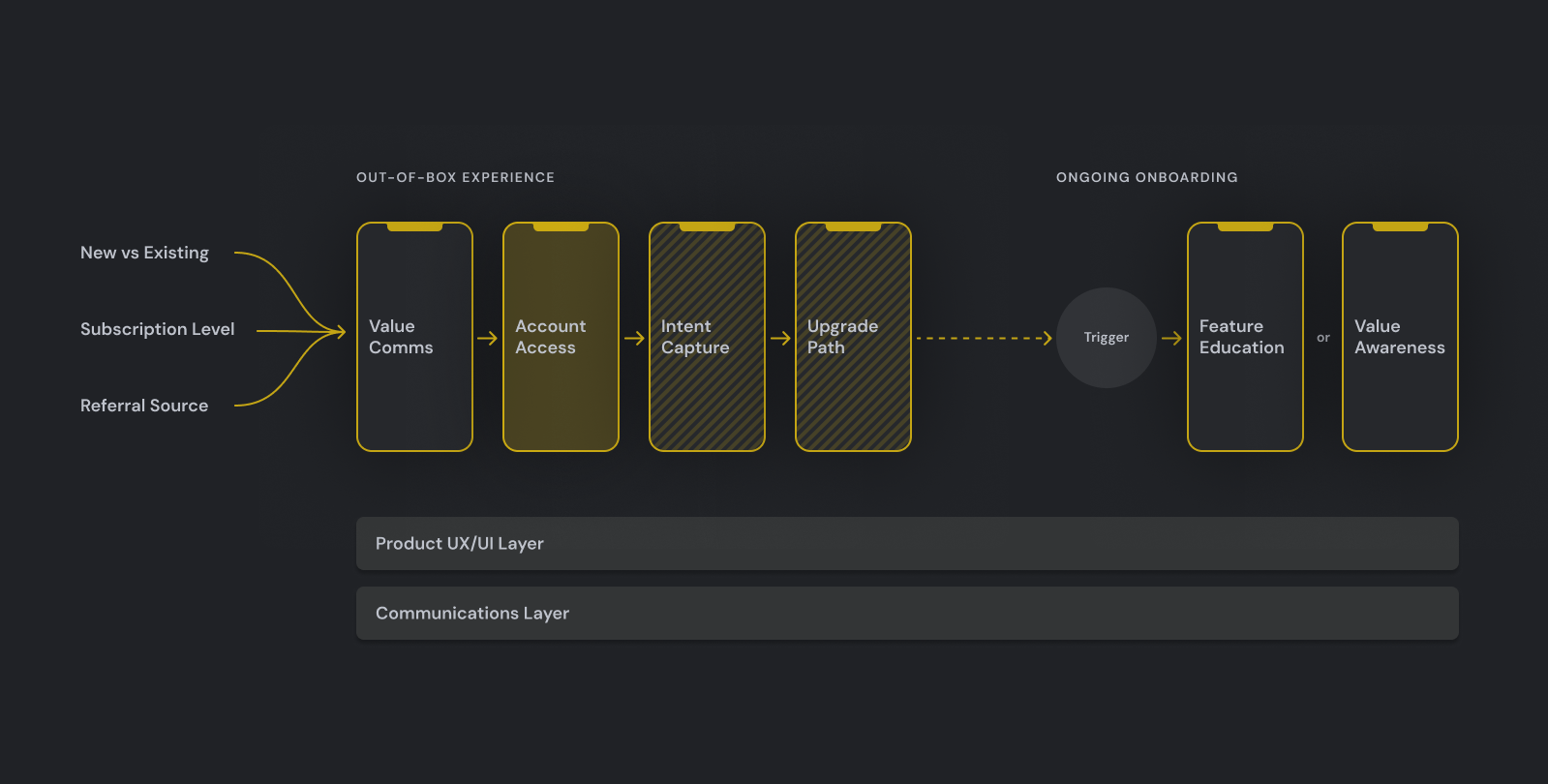The image size is (1548, 784).
Task: Click the Out-of-Box Experience heading
Action: pos(455,178)
